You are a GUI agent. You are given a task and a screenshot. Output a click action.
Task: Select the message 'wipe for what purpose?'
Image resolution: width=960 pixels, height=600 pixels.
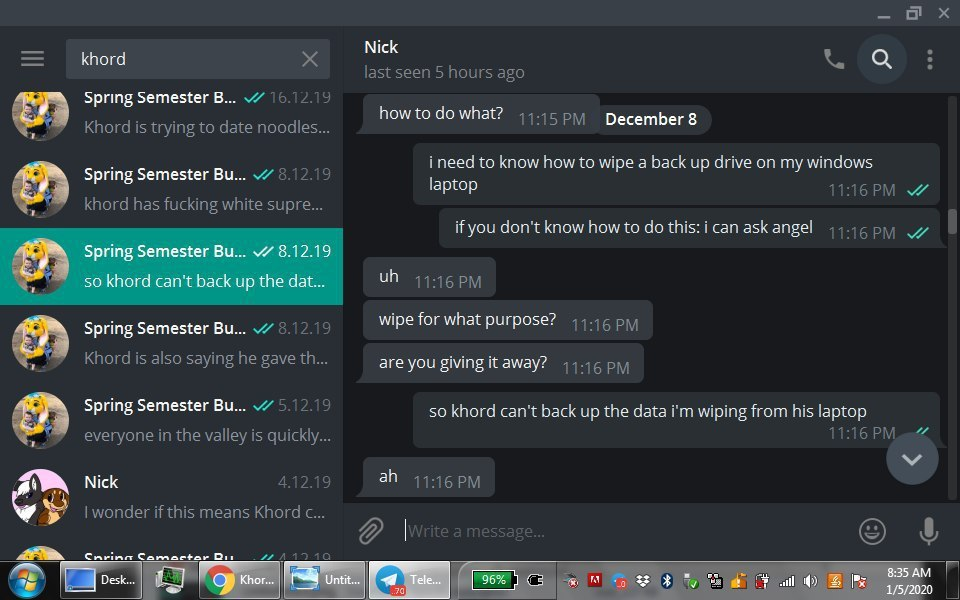pyautogui.click(x=508, y=320)
